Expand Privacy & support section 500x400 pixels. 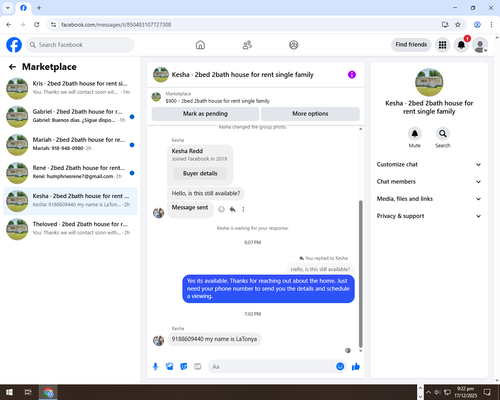coord(429,216)
